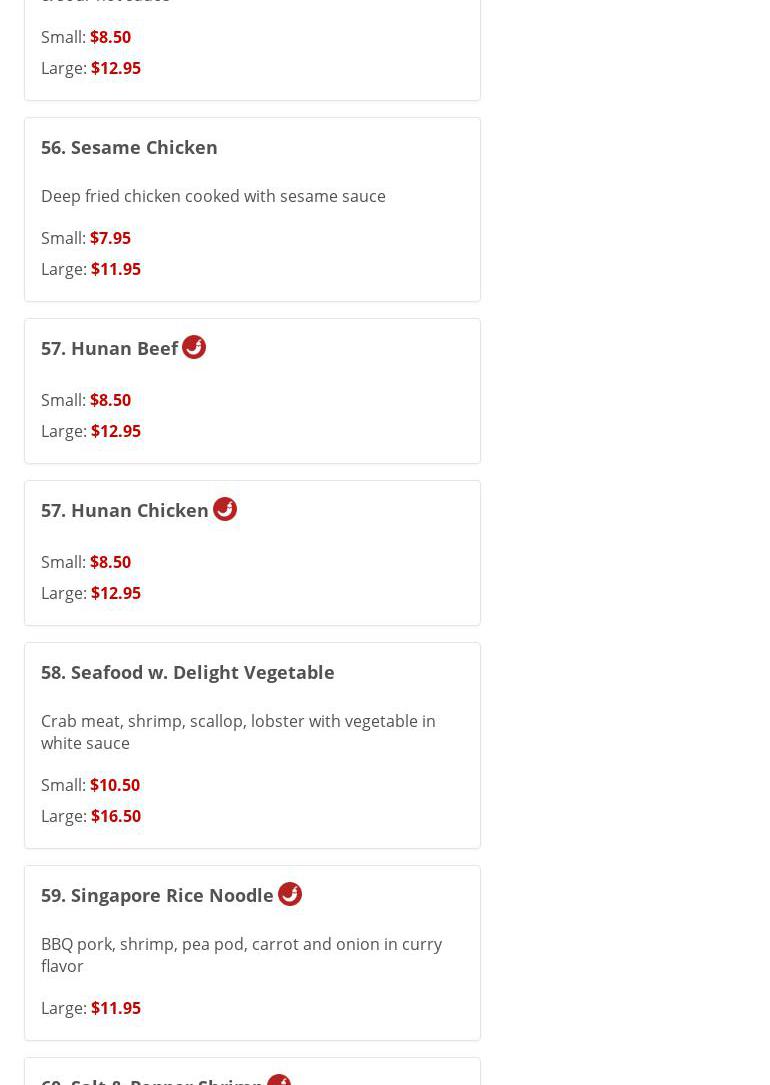Choose Sesame Chicken small price $7.95
The image size is (770, 1085).
point(110,238)
